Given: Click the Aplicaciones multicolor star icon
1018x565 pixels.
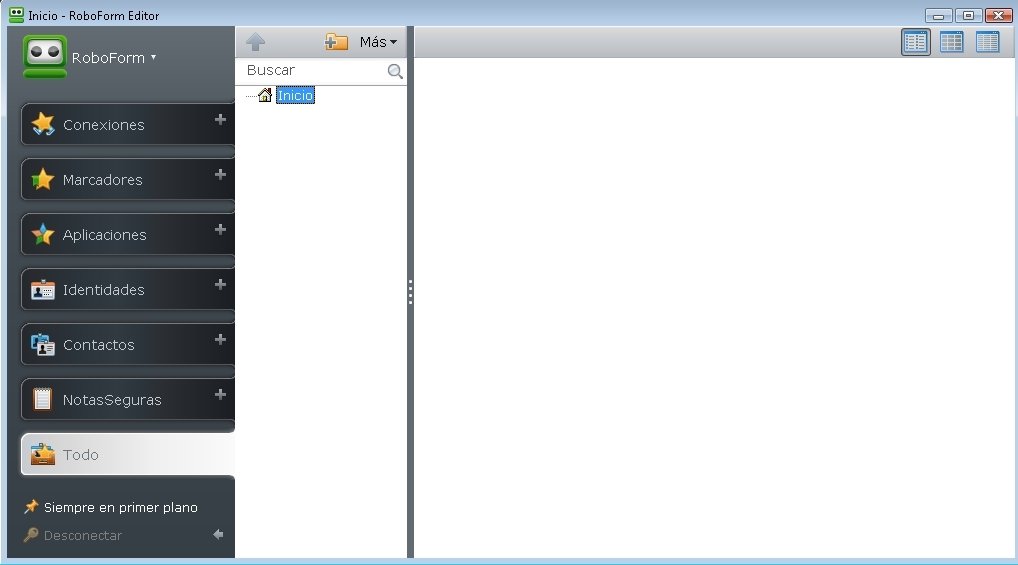Looking at the screenshot, I should click(x=43, y=234).
